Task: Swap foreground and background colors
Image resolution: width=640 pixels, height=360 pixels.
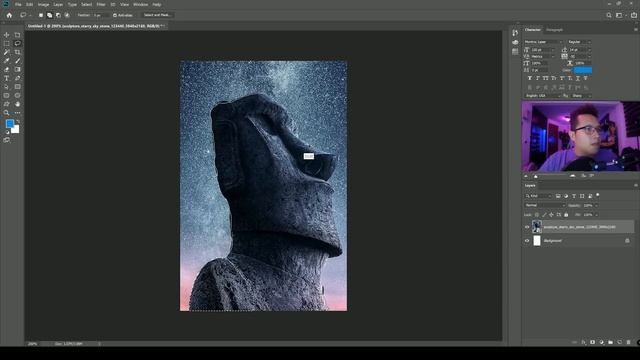Action: [x=18, y=121]
